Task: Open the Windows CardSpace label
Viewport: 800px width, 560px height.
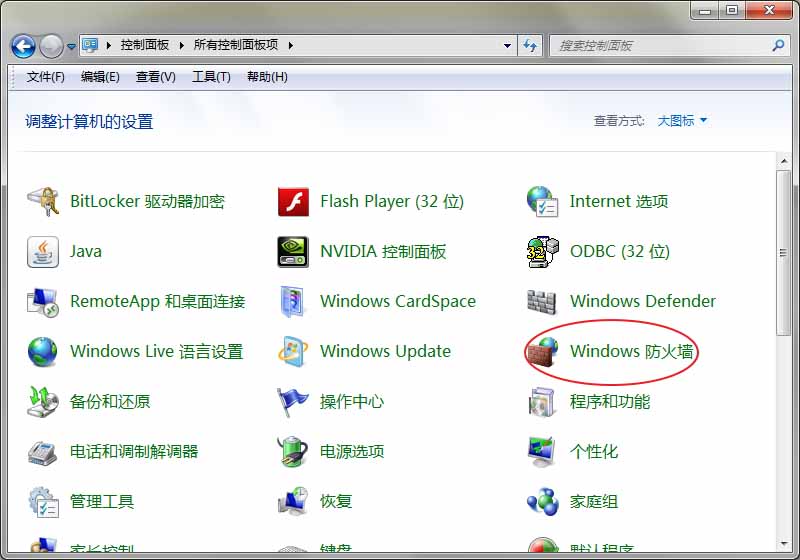Action: (398, 301)
